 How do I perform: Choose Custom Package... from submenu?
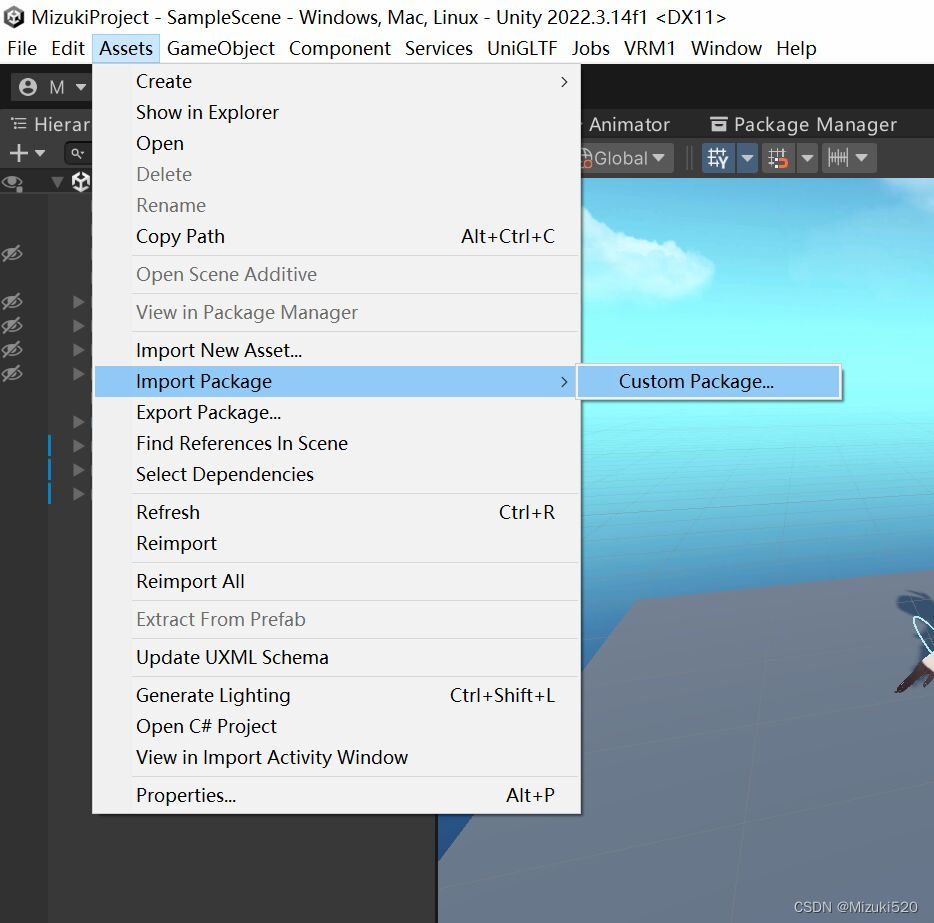point(709,382)
